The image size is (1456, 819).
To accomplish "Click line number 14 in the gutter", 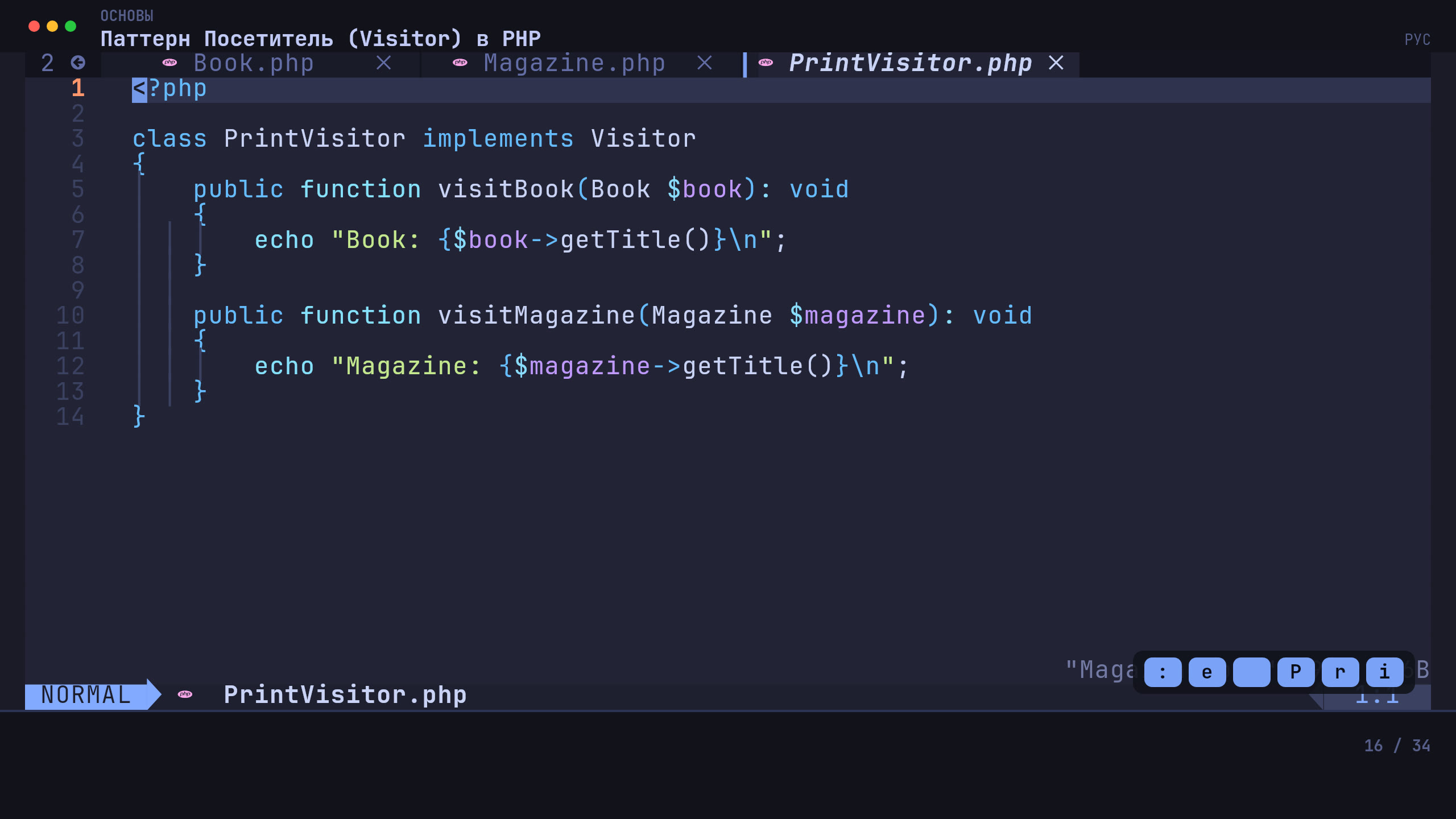I will pos(71,417).
